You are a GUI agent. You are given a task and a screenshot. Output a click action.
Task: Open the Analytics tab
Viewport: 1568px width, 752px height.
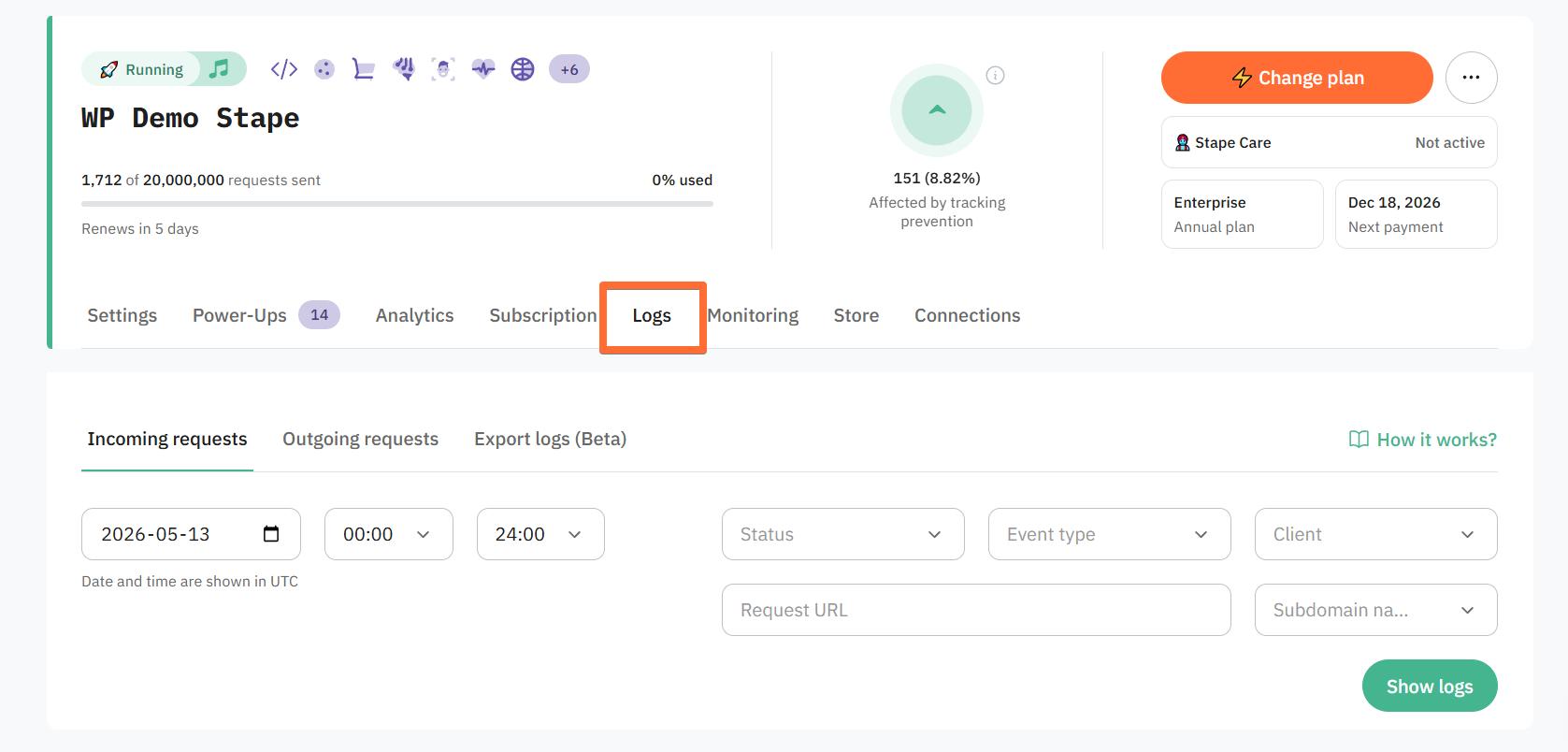415,315
